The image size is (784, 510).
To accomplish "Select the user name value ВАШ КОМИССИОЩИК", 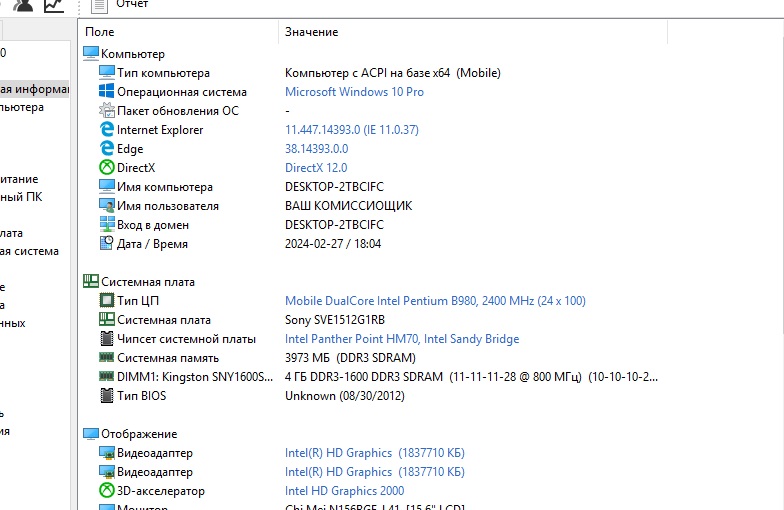I will [348, 206].
